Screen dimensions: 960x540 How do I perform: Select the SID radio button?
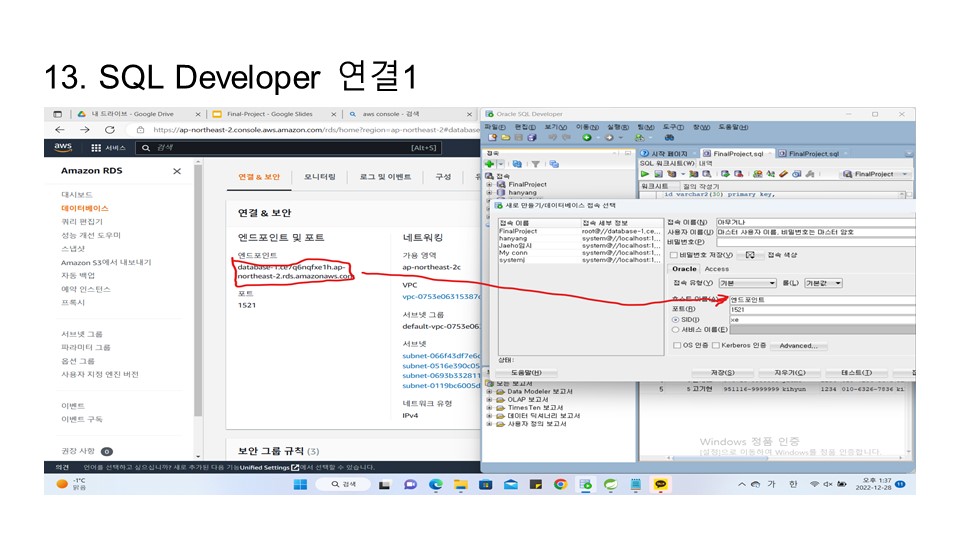pos(675,320)
